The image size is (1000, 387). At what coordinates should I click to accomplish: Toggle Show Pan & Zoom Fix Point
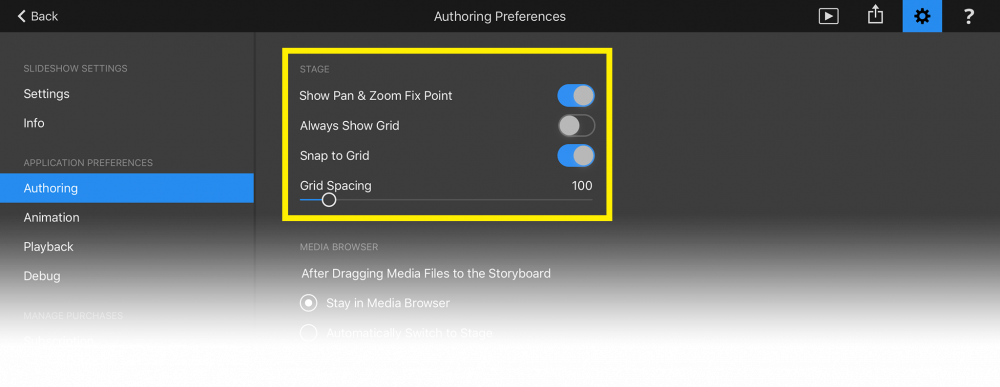click(576, 96)
